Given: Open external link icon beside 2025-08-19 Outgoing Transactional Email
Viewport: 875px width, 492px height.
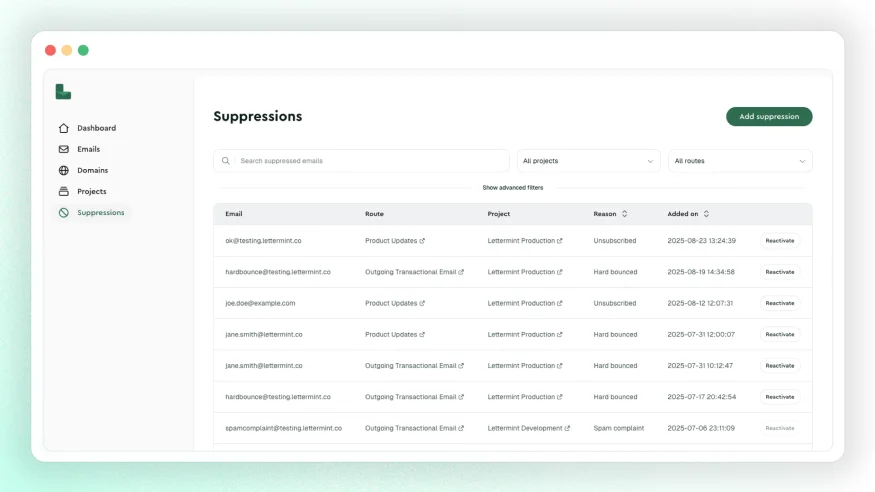Looking at the screenshot, I should (461, 272).
